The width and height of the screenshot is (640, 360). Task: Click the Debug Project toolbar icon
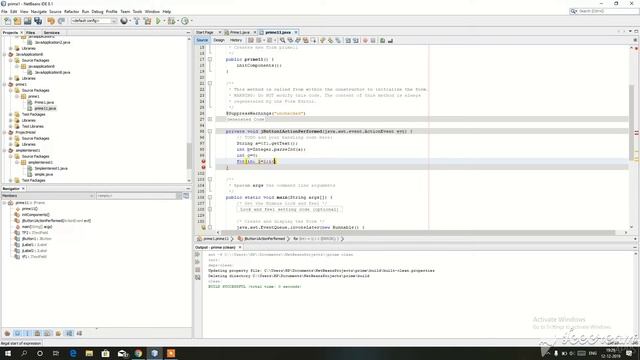coord(171,21)
